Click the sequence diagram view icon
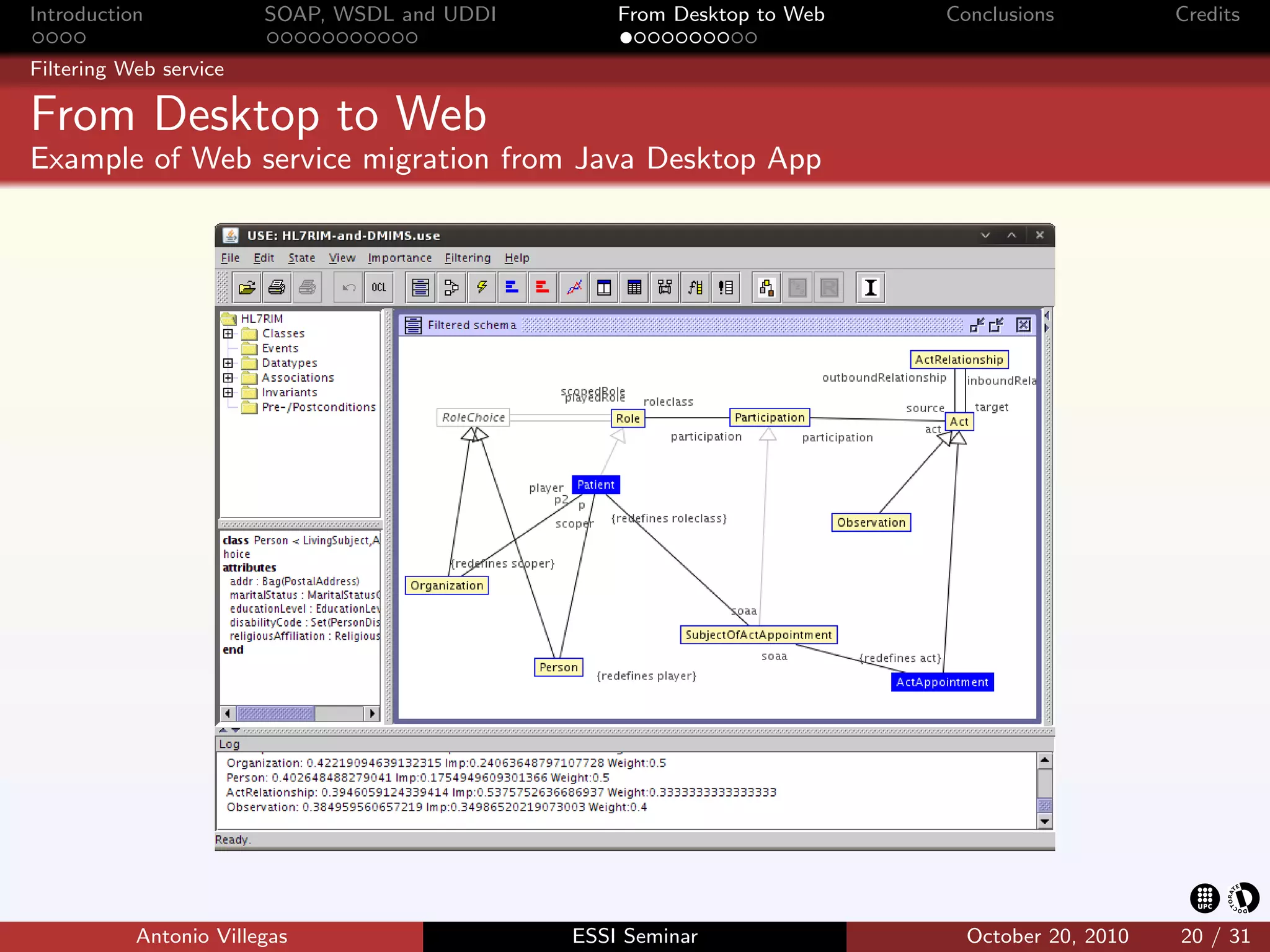The height and width of the screenshot is (952, 1270). click(665, 288)
